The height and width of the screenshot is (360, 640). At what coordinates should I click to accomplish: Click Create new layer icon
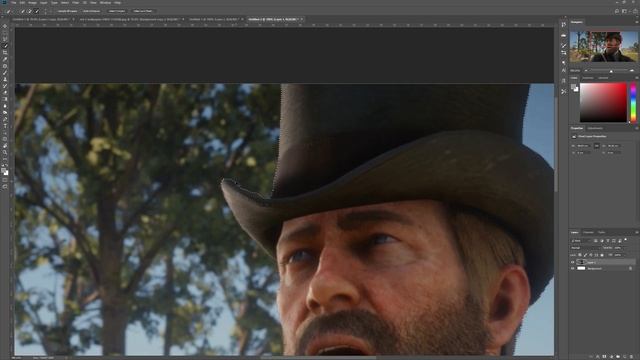click(624, 357)
